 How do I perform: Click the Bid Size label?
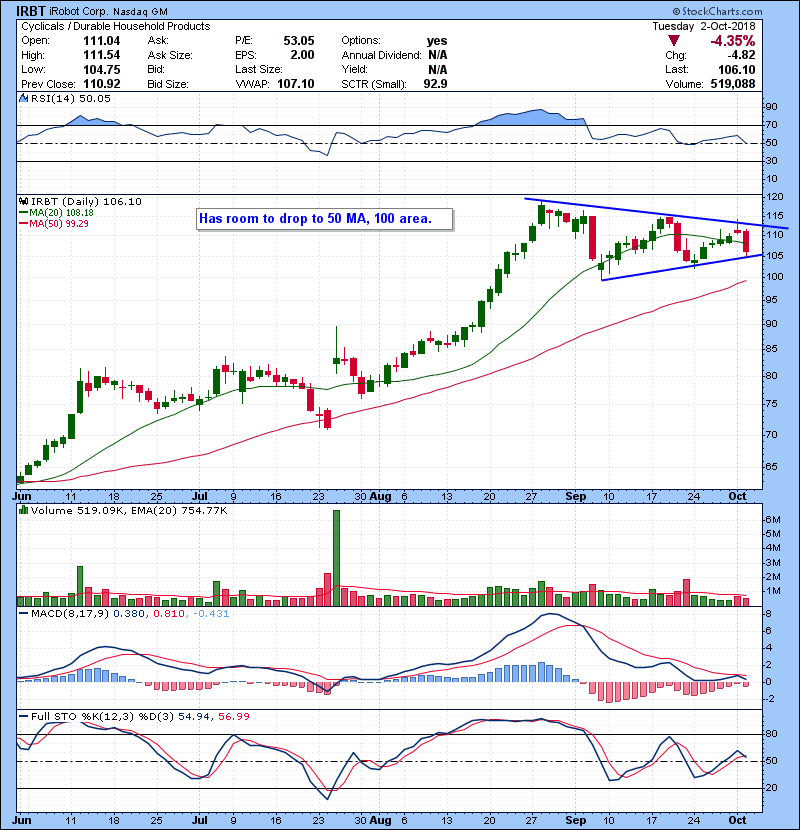pyautogui.click(x=168, y=84)
